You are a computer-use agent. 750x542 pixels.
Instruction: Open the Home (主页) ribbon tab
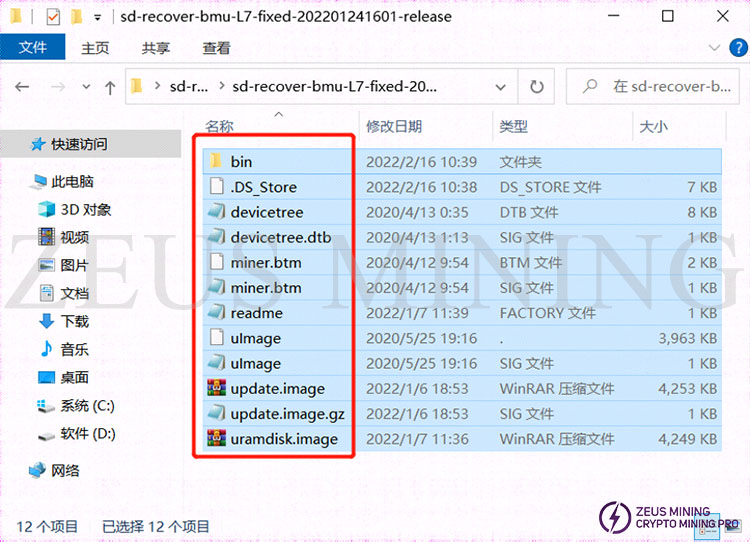coord(95,48)
